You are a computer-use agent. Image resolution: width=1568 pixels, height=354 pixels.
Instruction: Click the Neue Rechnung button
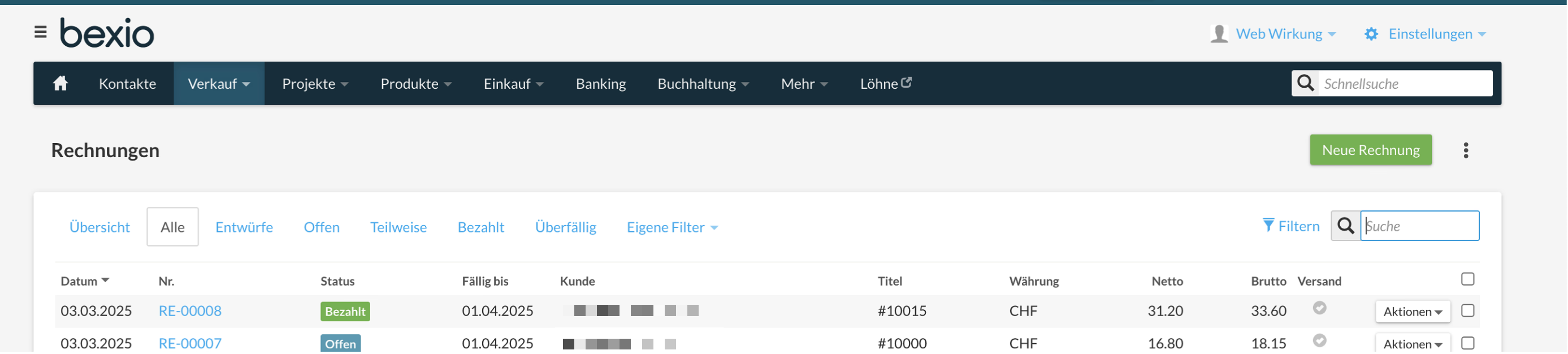point(1370,150)
